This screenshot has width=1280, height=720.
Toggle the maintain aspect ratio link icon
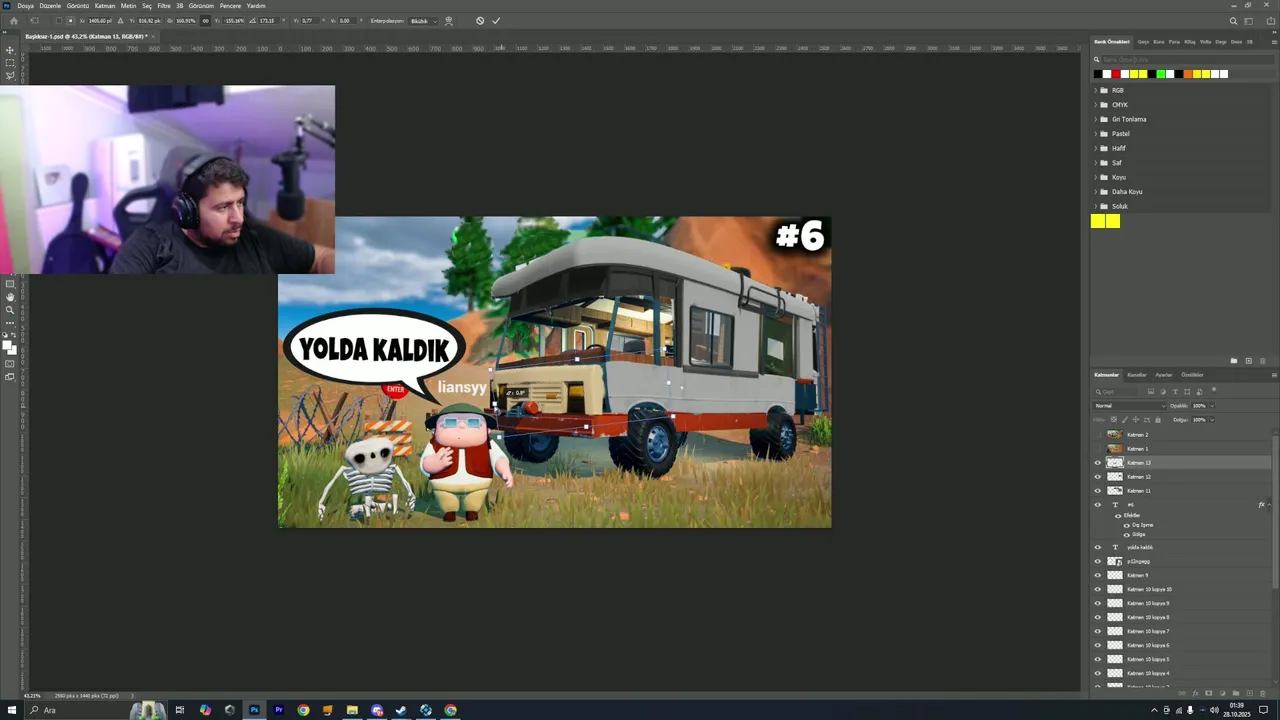[x=206, y=20]
